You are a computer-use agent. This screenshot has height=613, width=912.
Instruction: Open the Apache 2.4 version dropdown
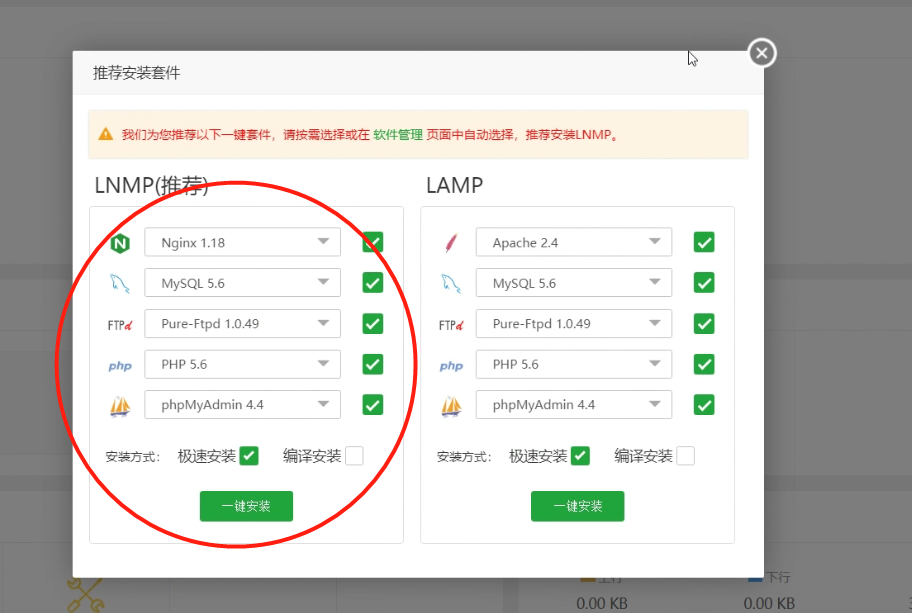point(574,242)
